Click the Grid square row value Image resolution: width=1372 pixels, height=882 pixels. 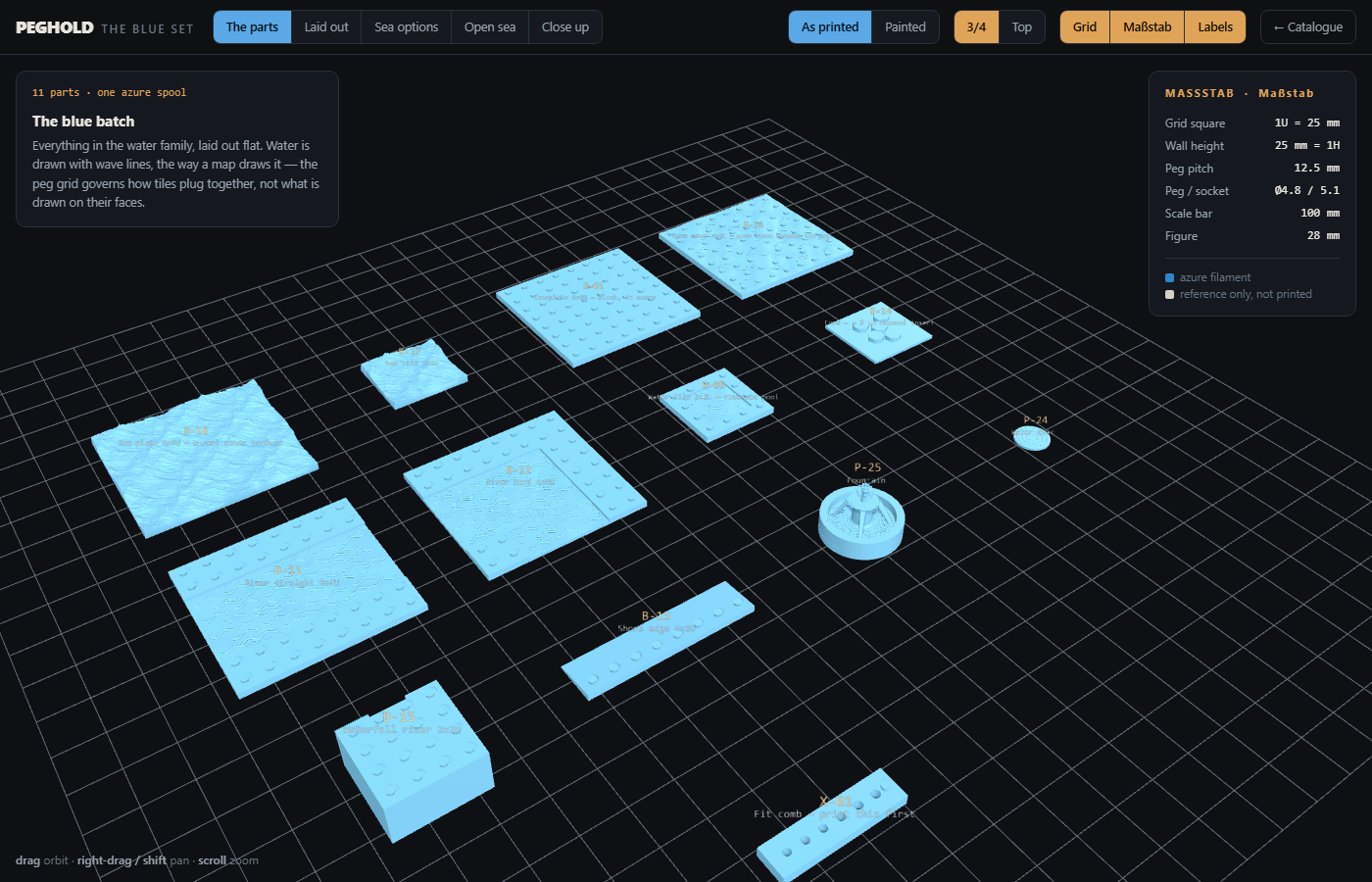click(1306, 123)
